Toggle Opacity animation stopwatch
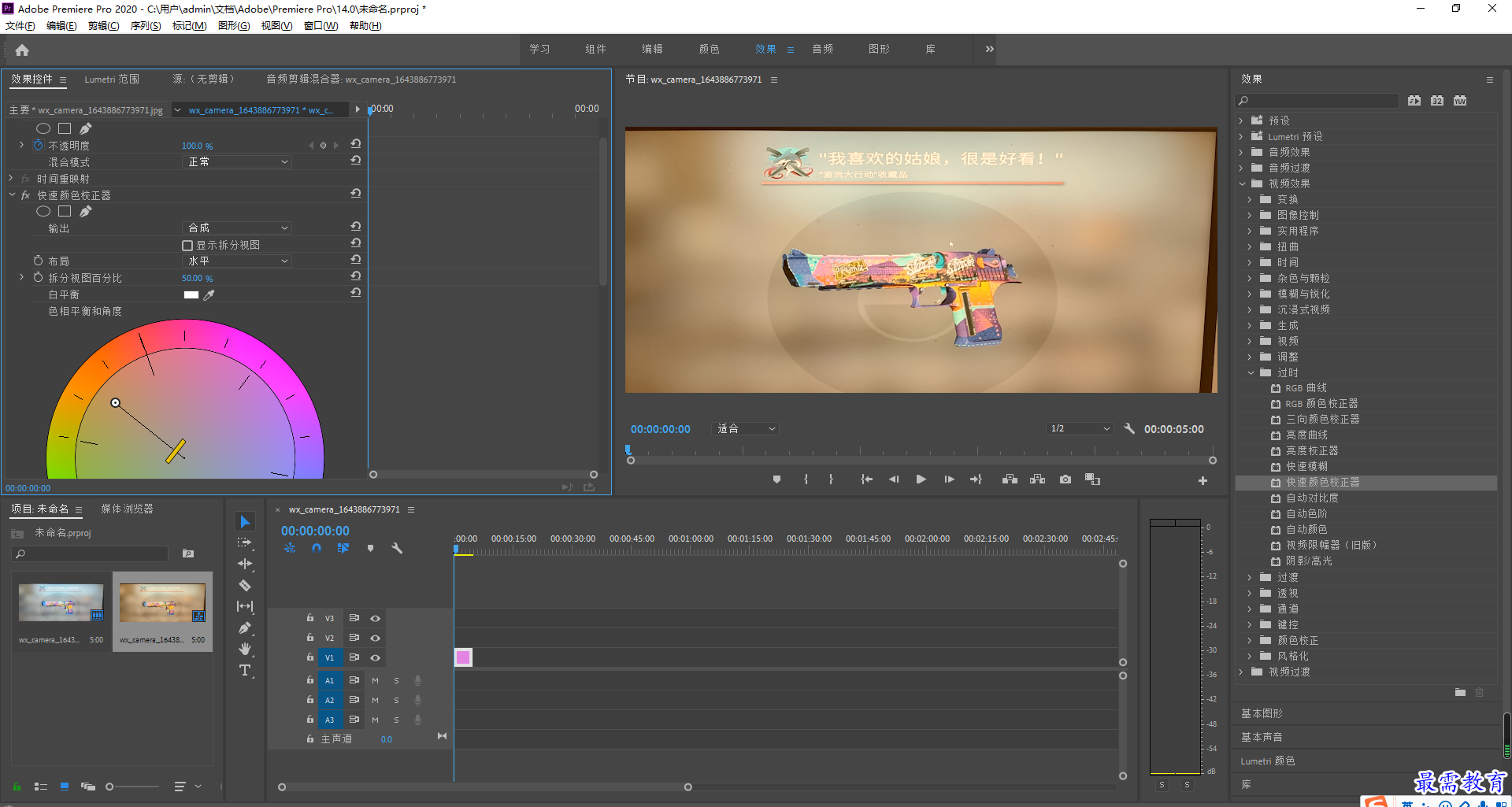 coord(38,145)
